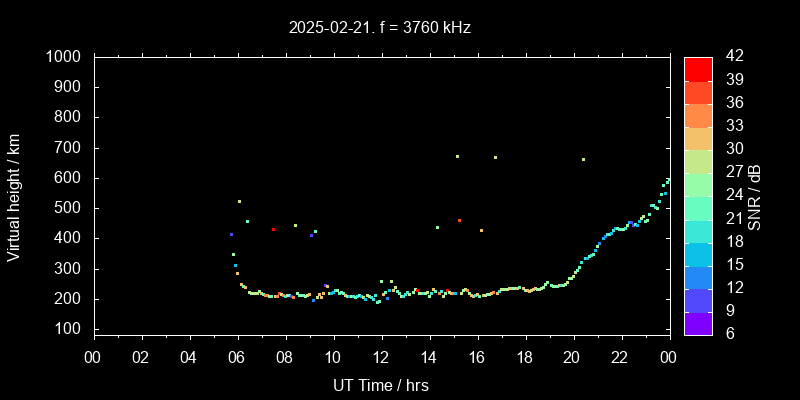Click the "UT Time / hrs" x-axis label
The width and height of the screenshot is (800, 400).
coord(381,384)
